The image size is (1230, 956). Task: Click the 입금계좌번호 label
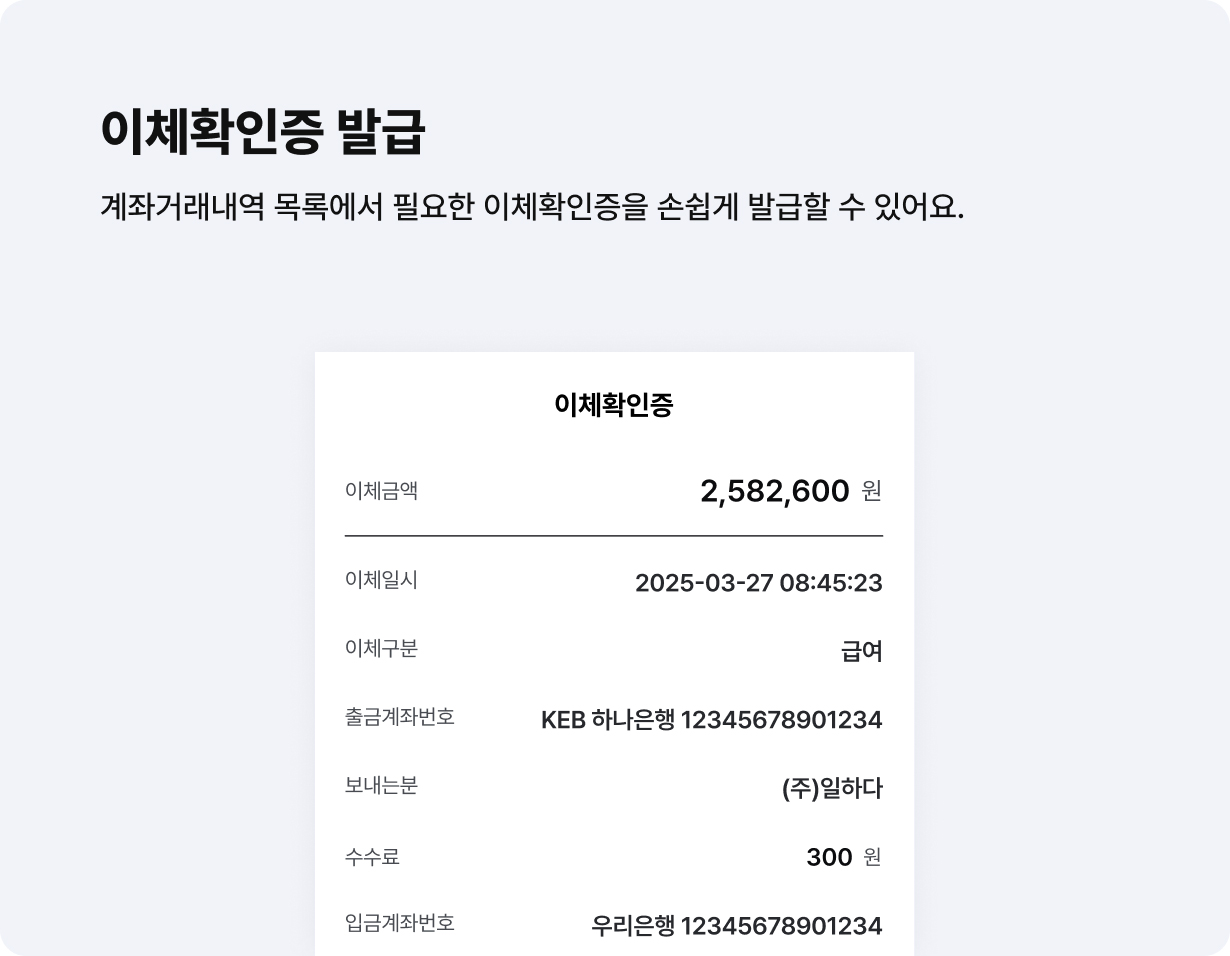click(399, 923)
